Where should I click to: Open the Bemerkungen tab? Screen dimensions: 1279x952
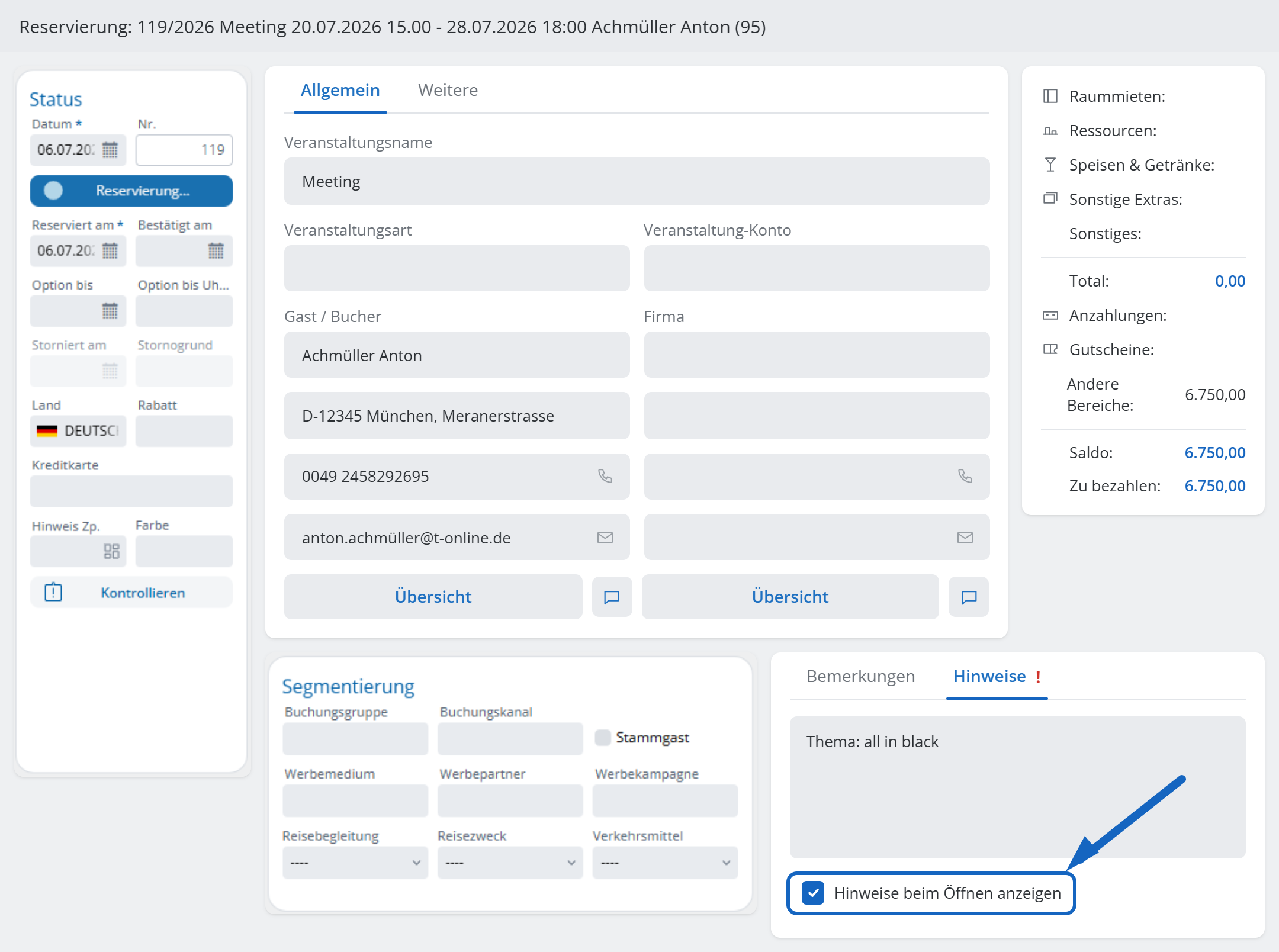click(x=860, y=676)
